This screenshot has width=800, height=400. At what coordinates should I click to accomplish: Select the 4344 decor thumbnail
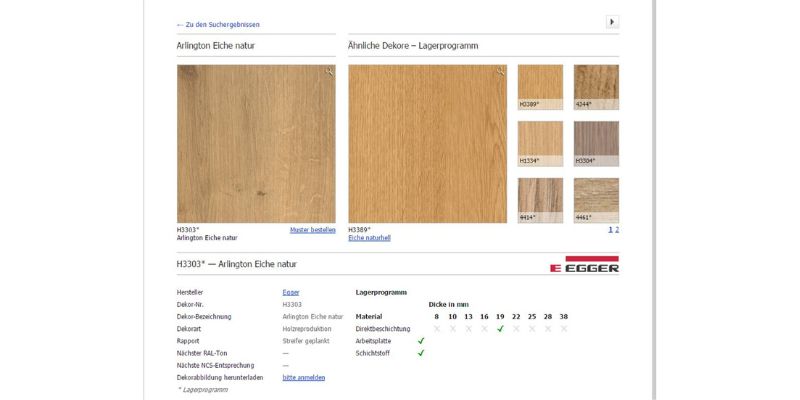pyautogui.click(x=596, y=86)
